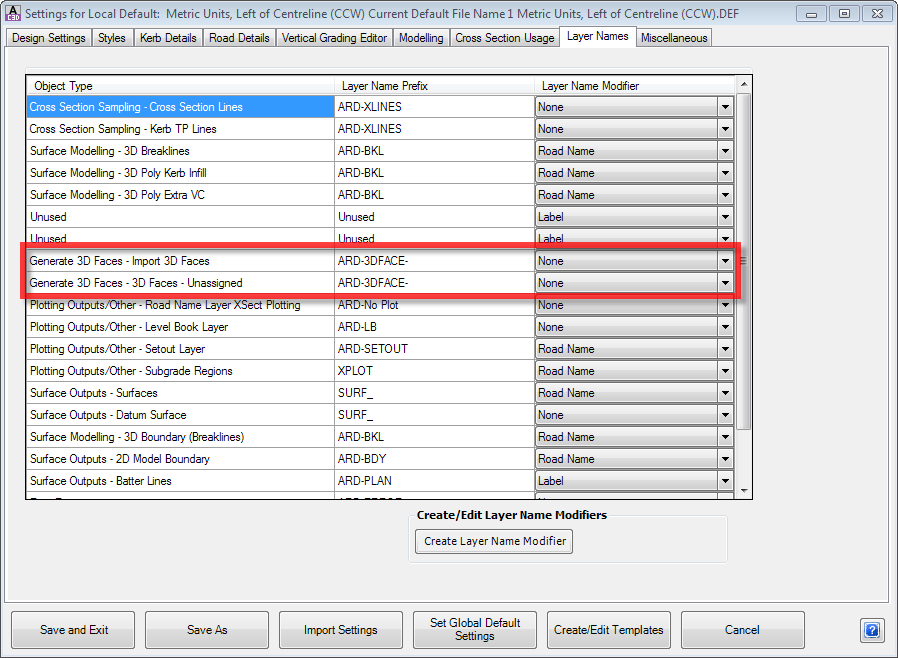Open Create/Edit Templates

coord(609,630)
